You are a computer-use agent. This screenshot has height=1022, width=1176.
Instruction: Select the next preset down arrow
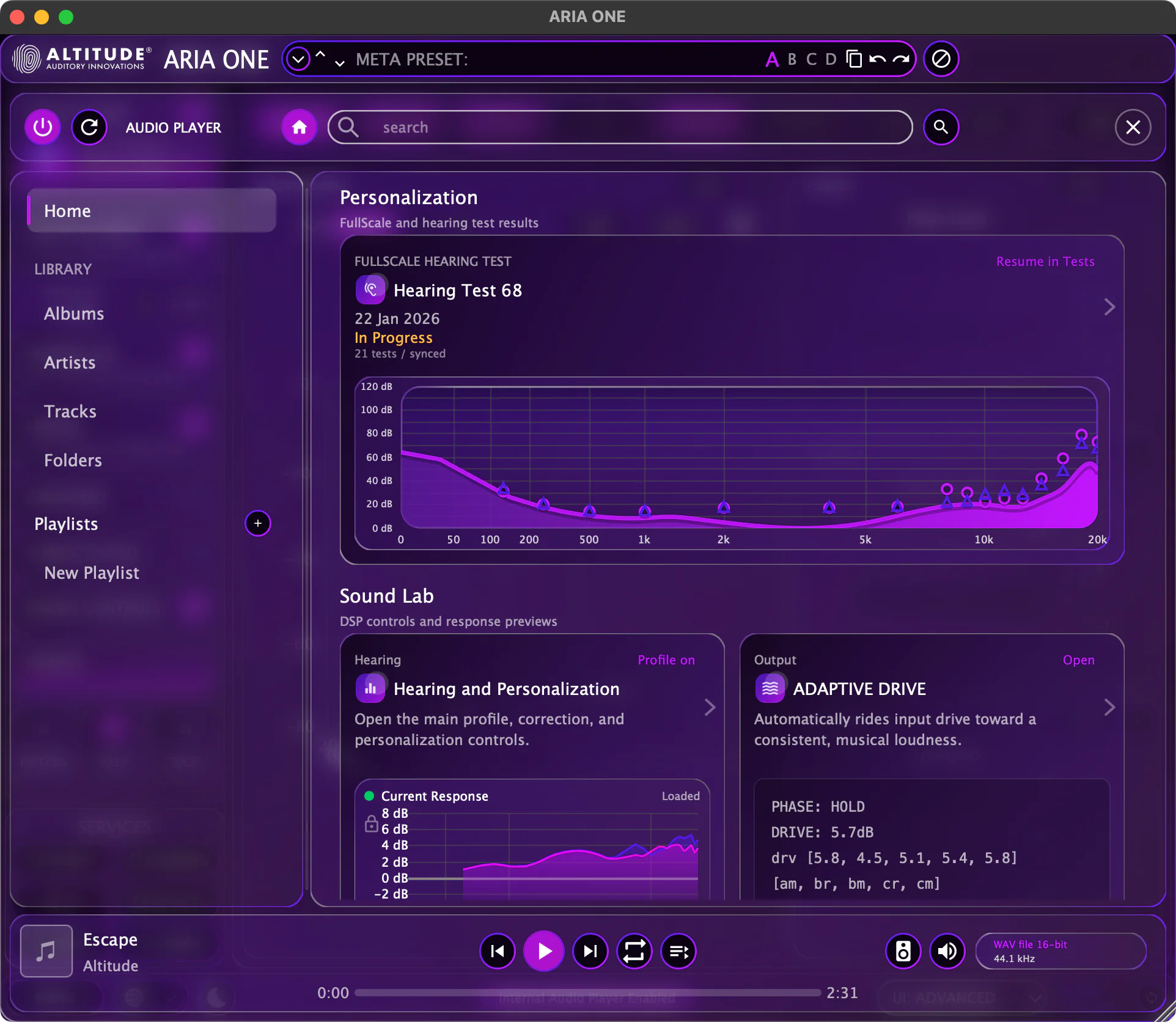click(x=340, y=64)
